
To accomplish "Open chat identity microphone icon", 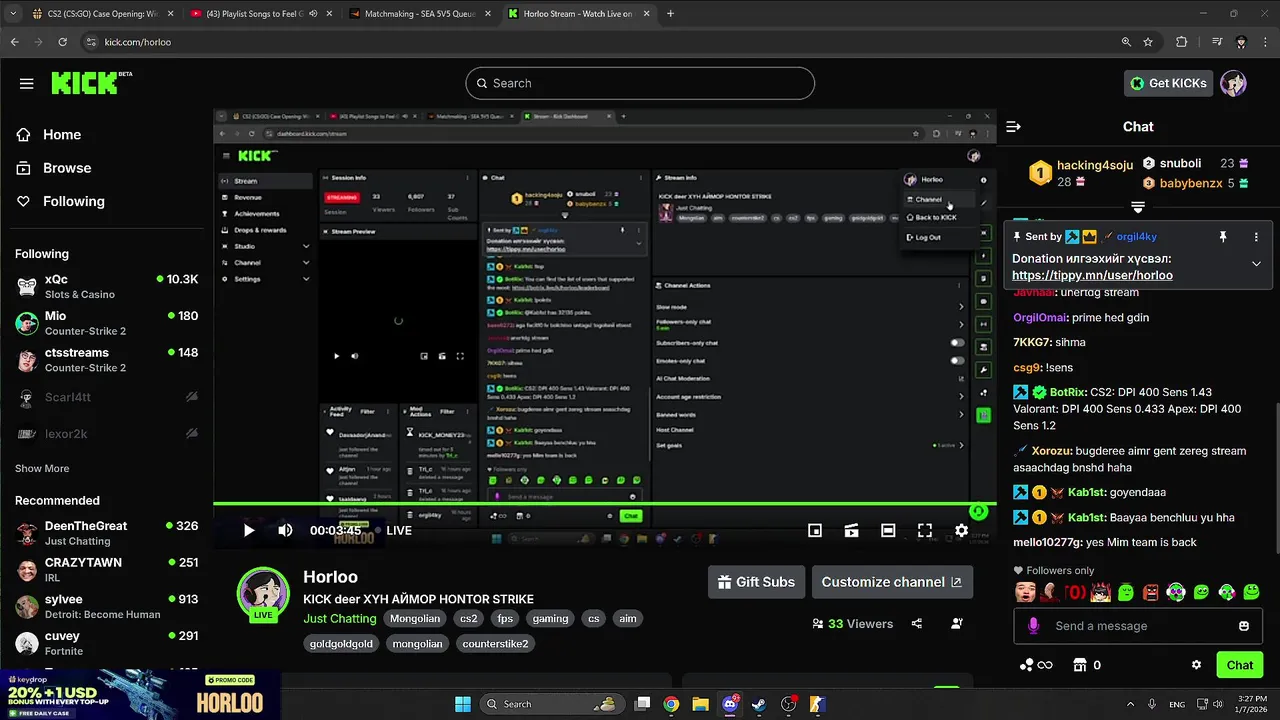I will click(1033, 626).
